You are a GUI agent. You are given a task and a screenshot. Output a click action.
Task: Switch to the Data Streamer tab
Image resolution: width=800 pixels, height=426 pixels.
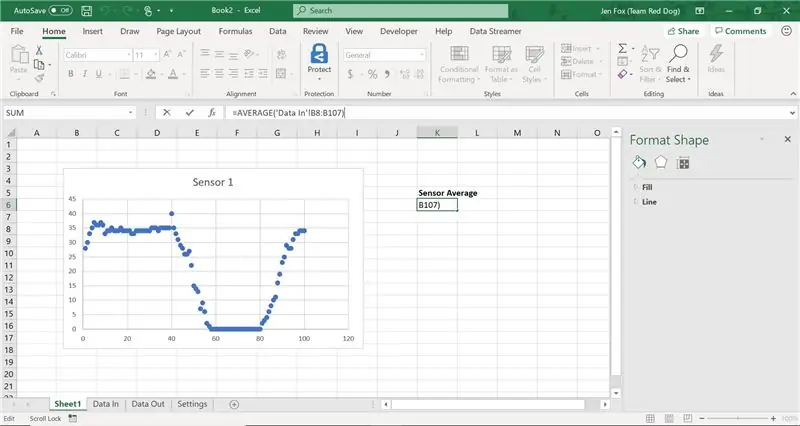click(495, 31)
